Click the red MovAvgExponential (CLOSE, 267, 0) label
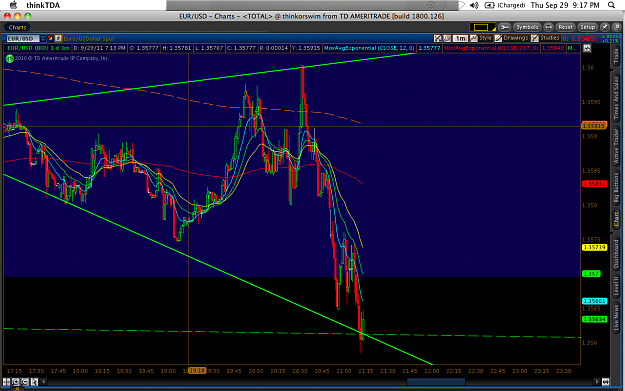 491,48
